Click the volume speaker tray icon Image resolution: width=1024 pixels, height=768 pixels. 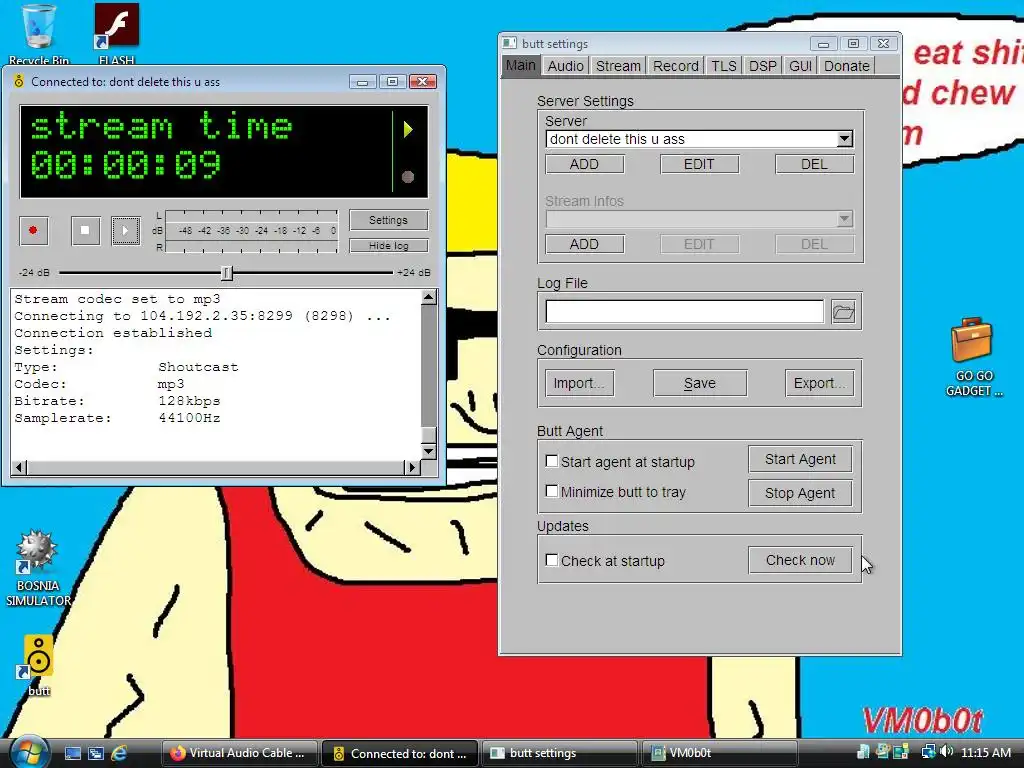tap(947, 752)
